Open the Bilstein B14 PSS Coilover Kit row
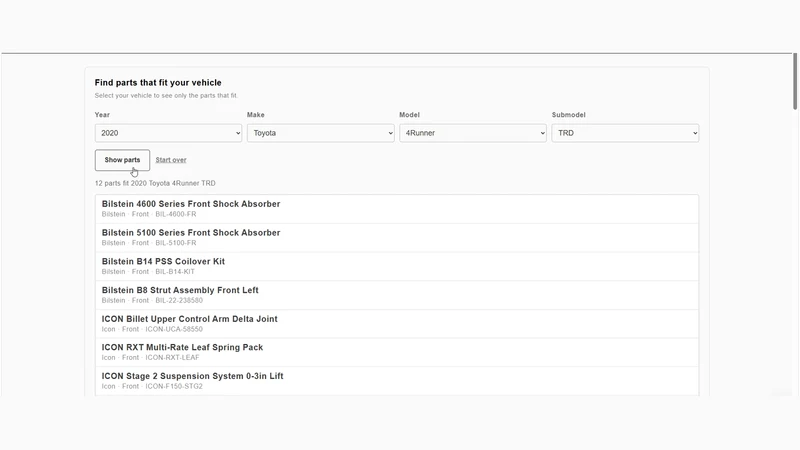This screenshot has width=800, height=450. point(396,266)
